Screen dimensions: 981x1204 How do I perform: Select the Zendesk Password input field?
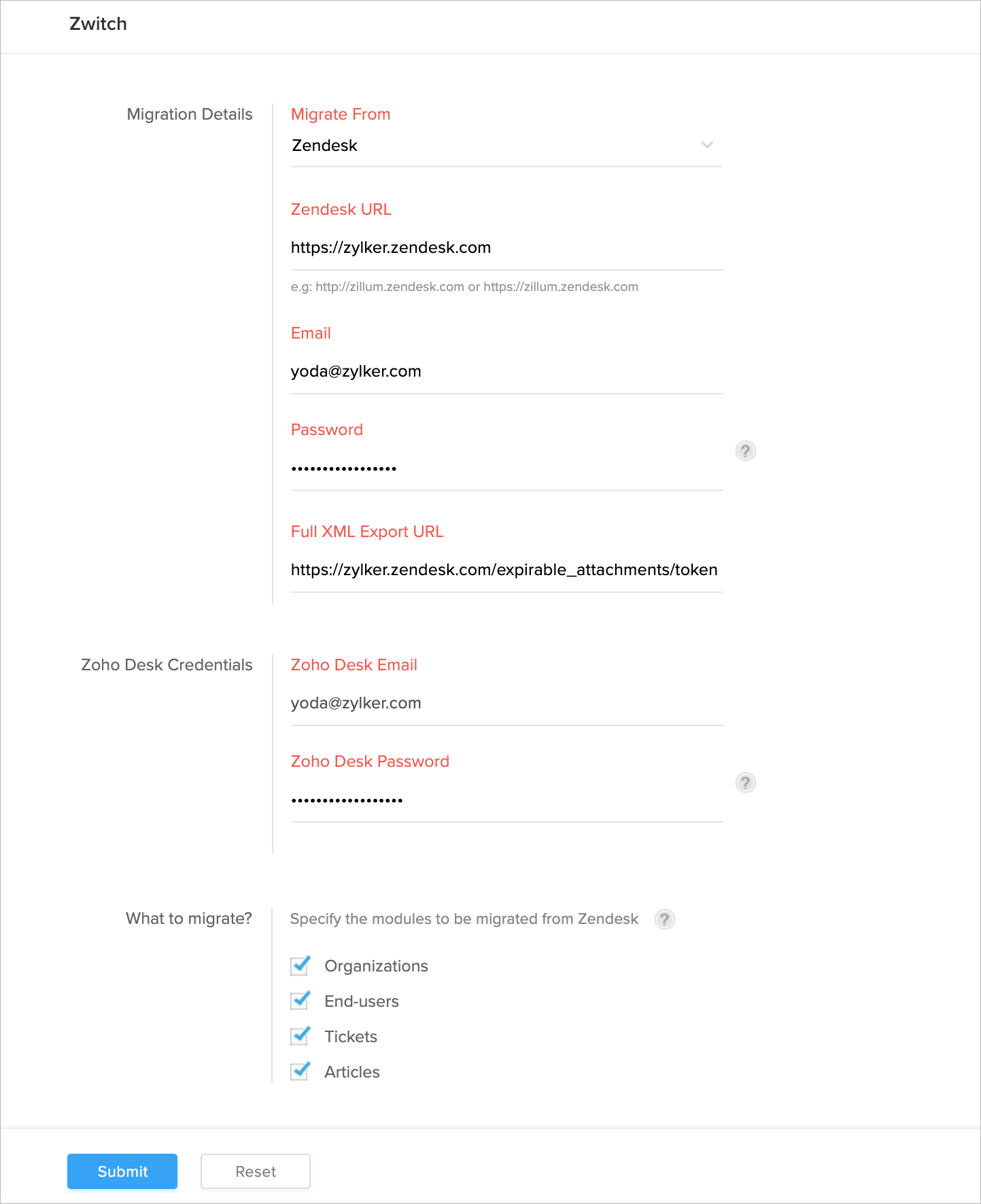(x=506, y=468)
